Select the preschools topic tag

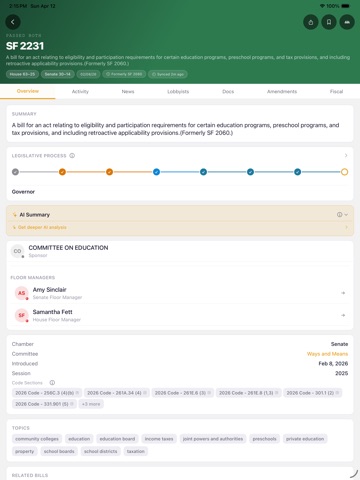(264, 439)
